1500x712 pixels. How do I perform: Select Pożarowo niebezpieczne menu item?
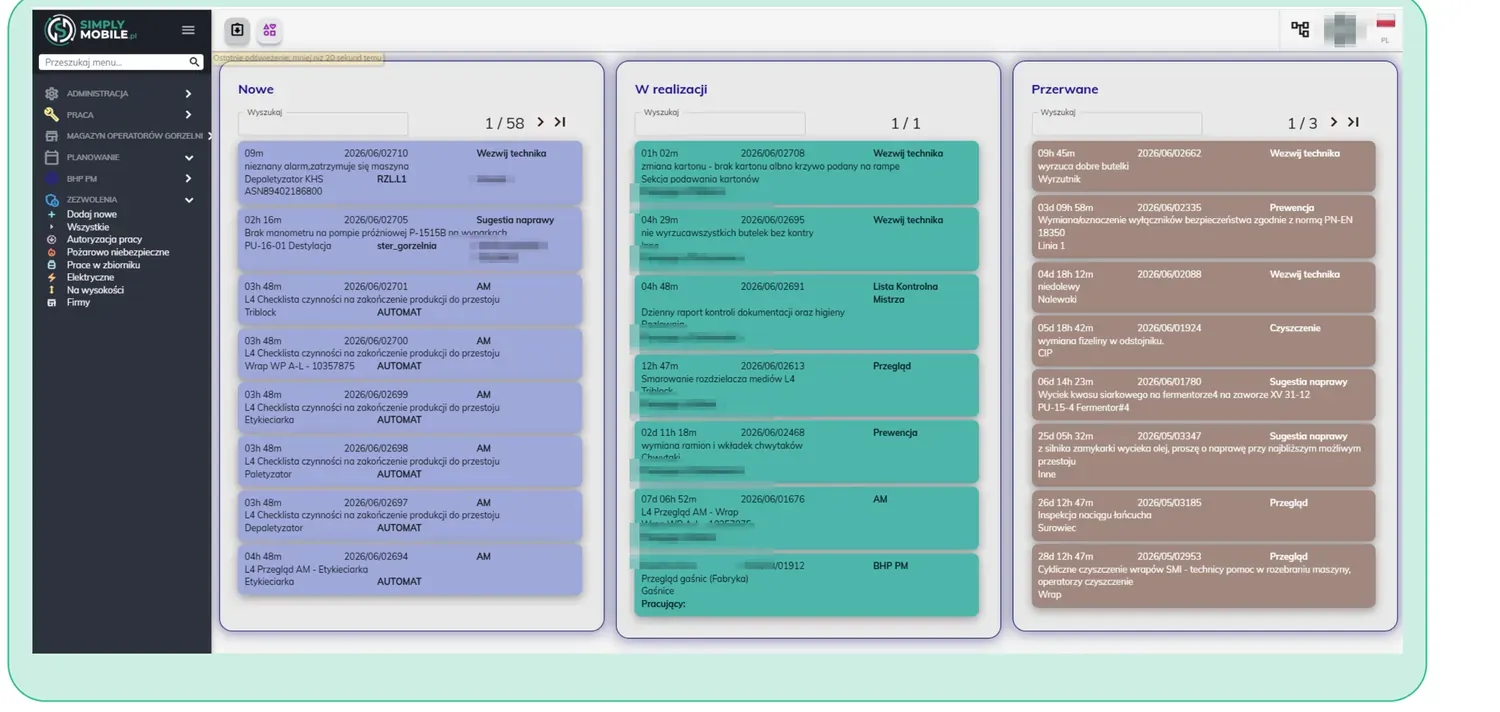click(117, 252)
